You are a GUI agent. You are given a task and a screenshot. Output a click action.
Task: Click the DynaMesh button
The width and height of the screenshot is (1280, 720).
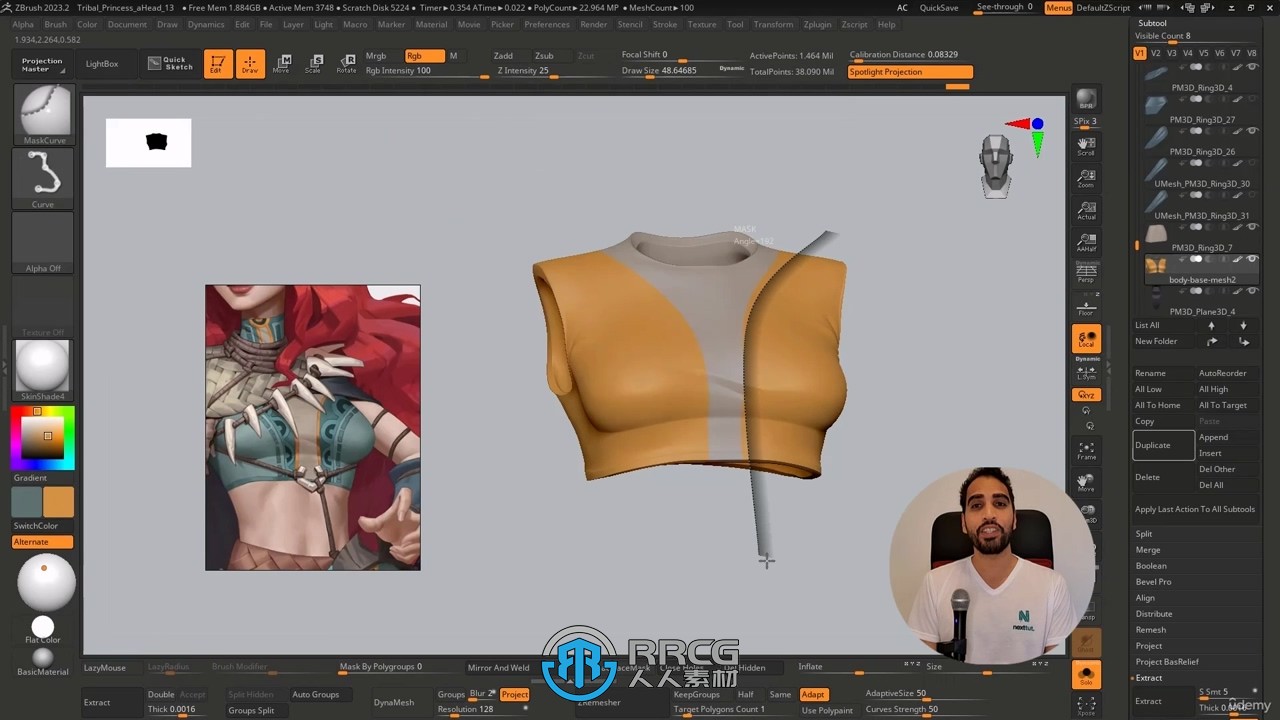(x=394, y=702)
